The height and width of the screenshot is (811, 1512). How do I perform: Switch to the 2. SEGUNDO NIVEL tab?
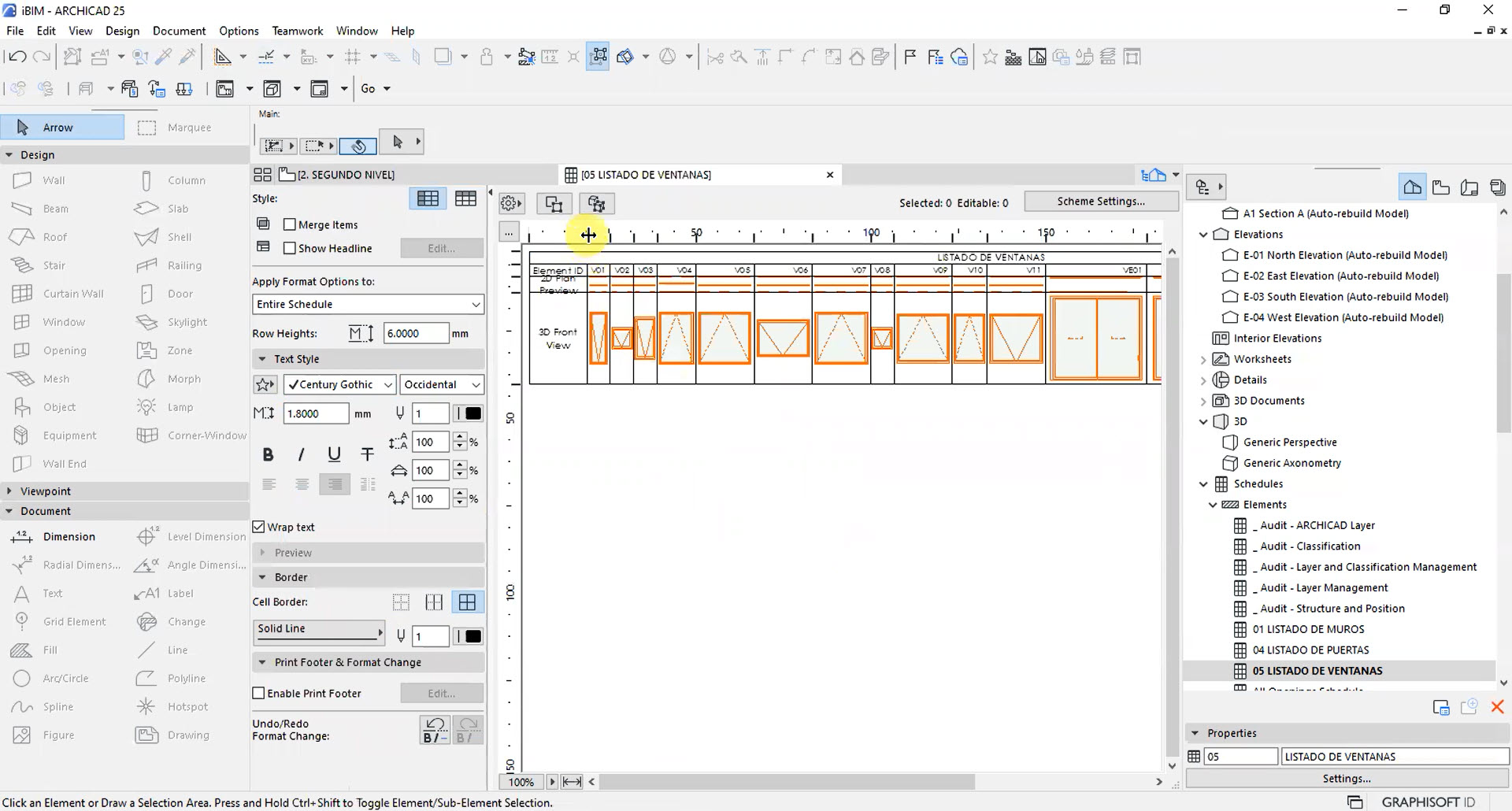click(x=346, y=174)
